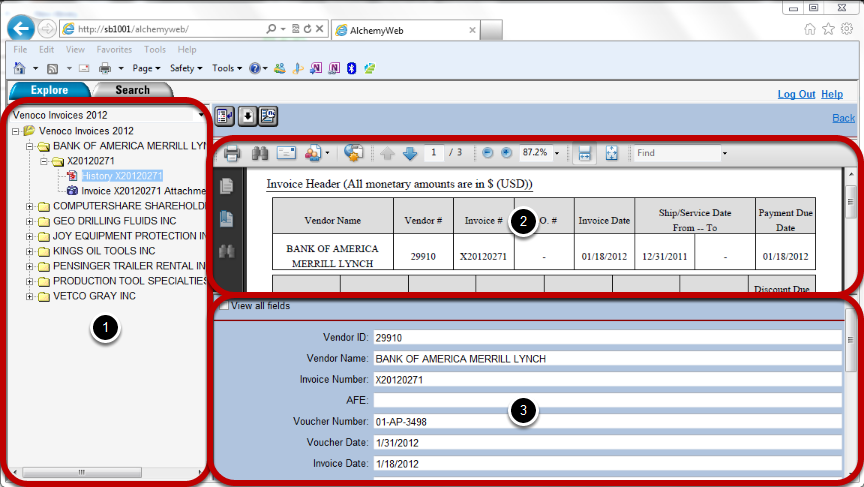Open the View menu

pos(75,50)
